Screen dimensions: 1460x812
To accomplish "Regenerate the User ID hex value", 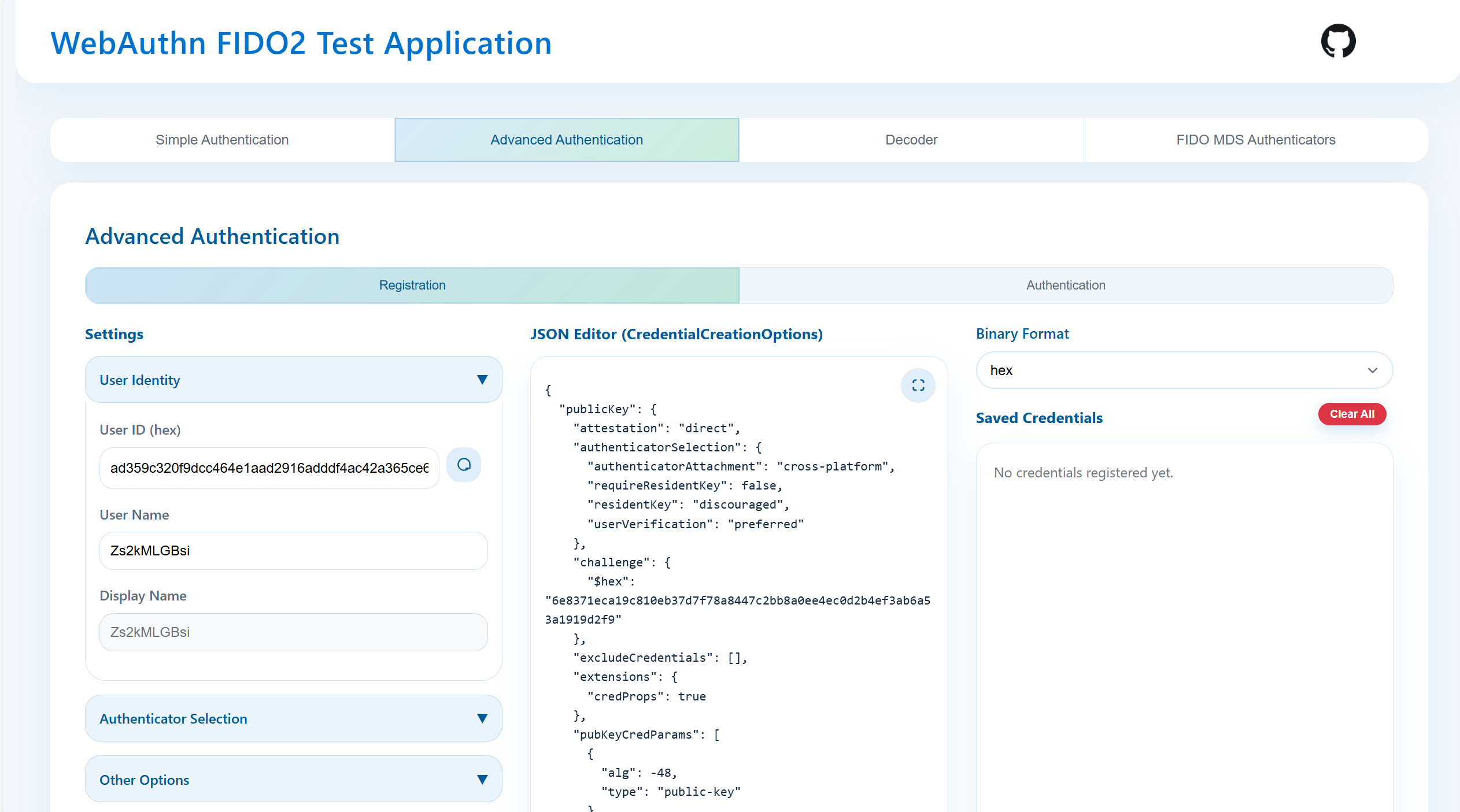I will [464, 465].
